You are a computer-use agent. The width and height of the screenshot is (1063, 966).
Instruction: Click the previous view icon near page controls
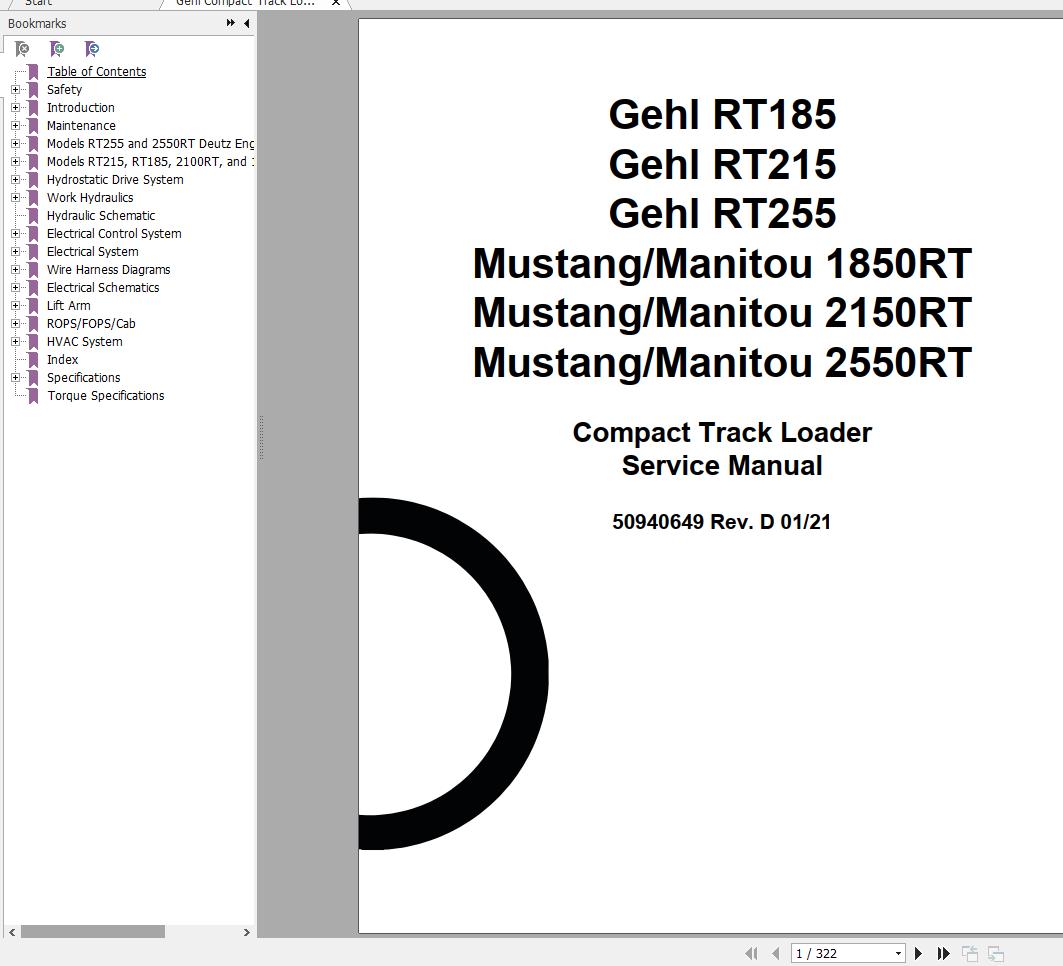click(968, 953)
